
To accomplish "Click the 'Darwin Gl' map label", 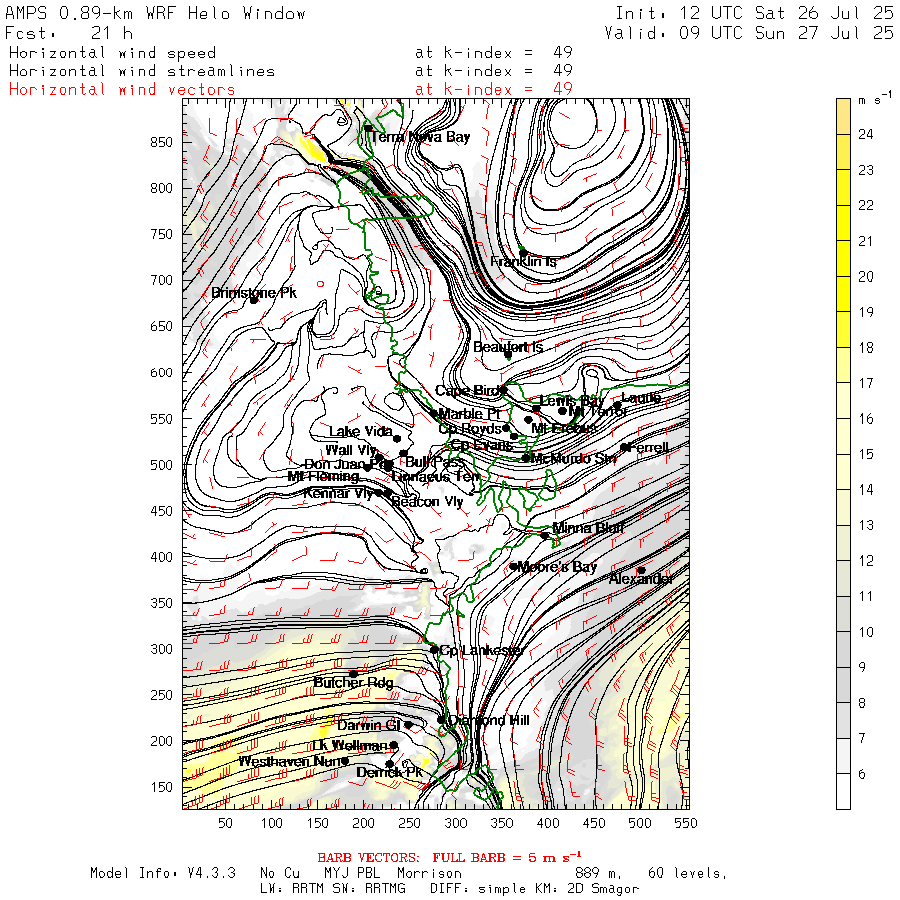I will pos(368,726).
